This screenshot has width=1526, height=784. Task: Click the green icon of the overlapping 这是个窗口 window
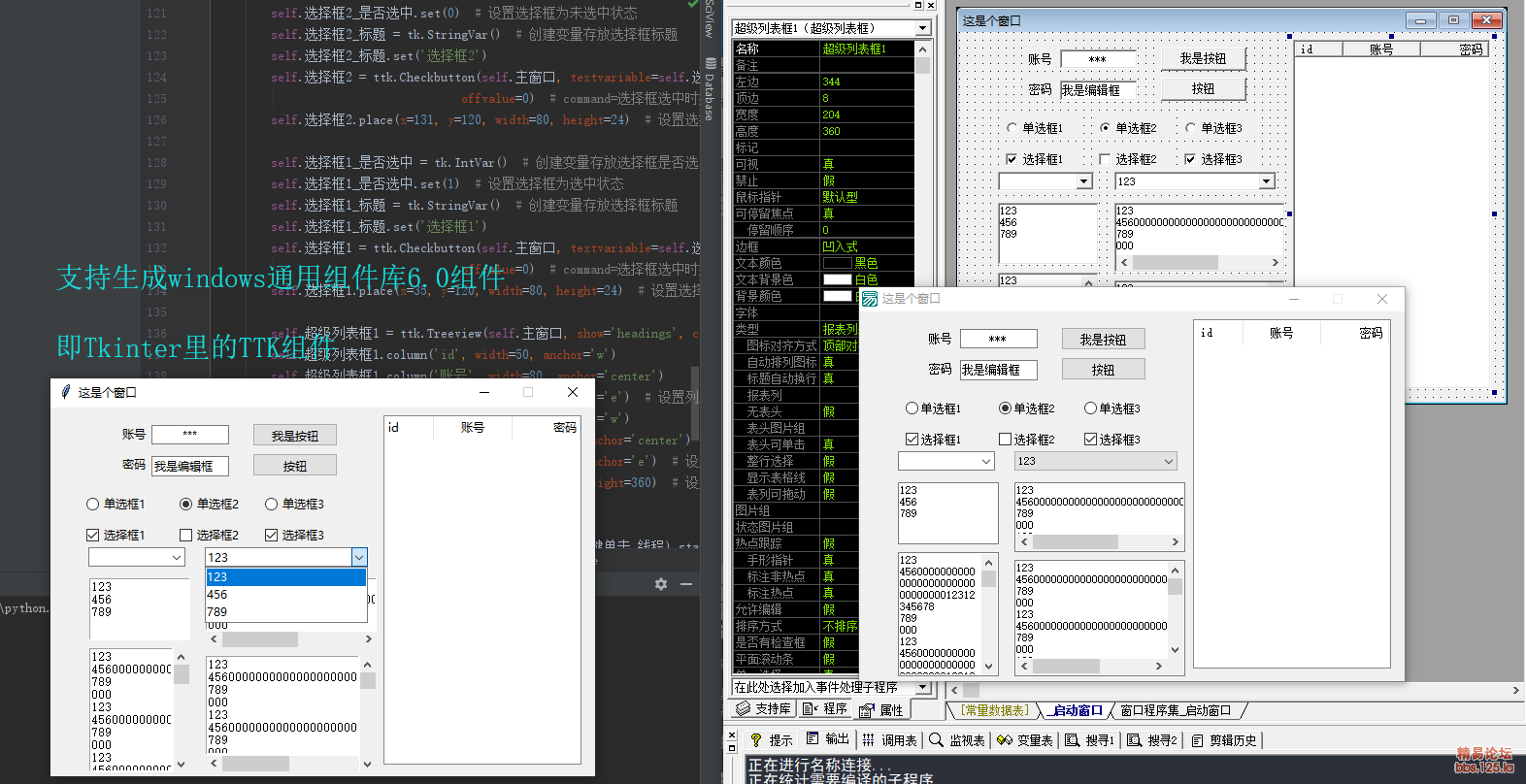click(x=870, y=299)
